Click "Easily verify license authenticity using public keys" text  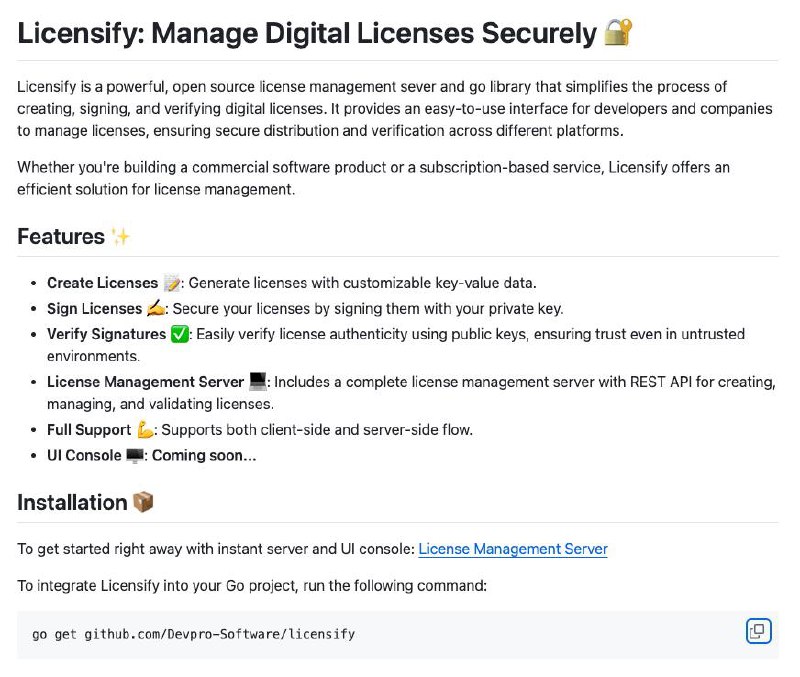[396, 345]
